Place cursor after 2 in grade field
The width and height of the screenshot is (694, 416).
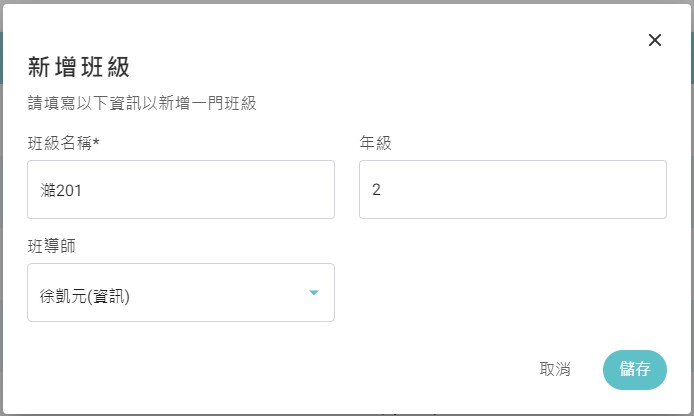(382, 189)
